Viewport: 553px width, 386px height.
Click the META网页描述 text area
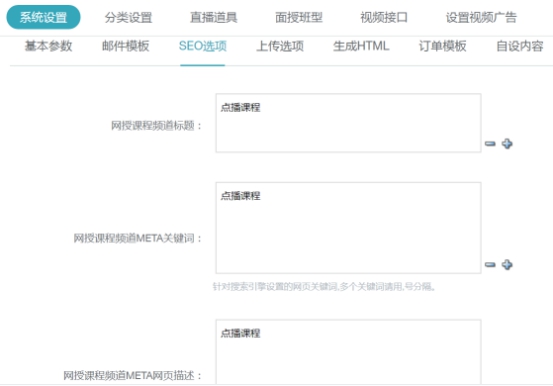(348, 352)
